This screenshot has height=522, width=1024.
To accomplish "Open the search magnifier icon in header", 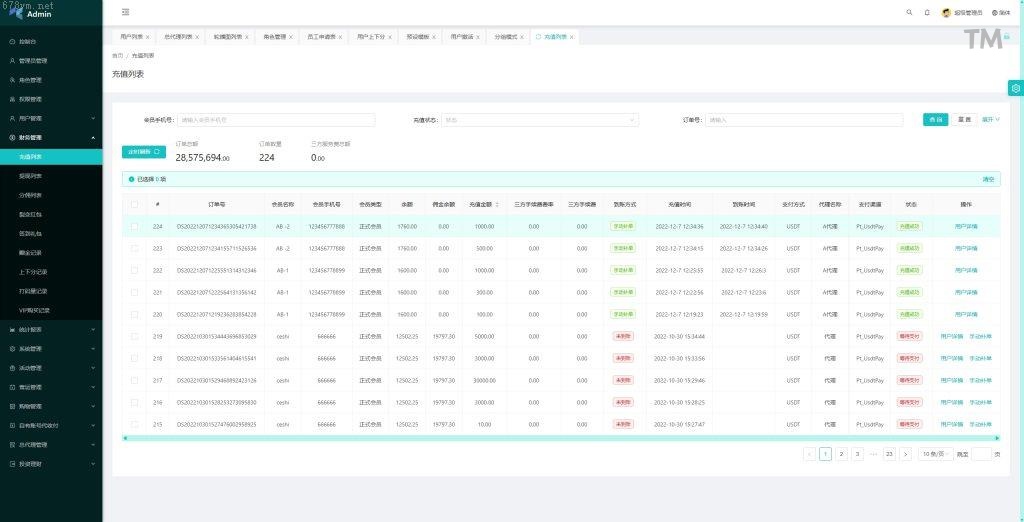I will (x=909, y=12).
